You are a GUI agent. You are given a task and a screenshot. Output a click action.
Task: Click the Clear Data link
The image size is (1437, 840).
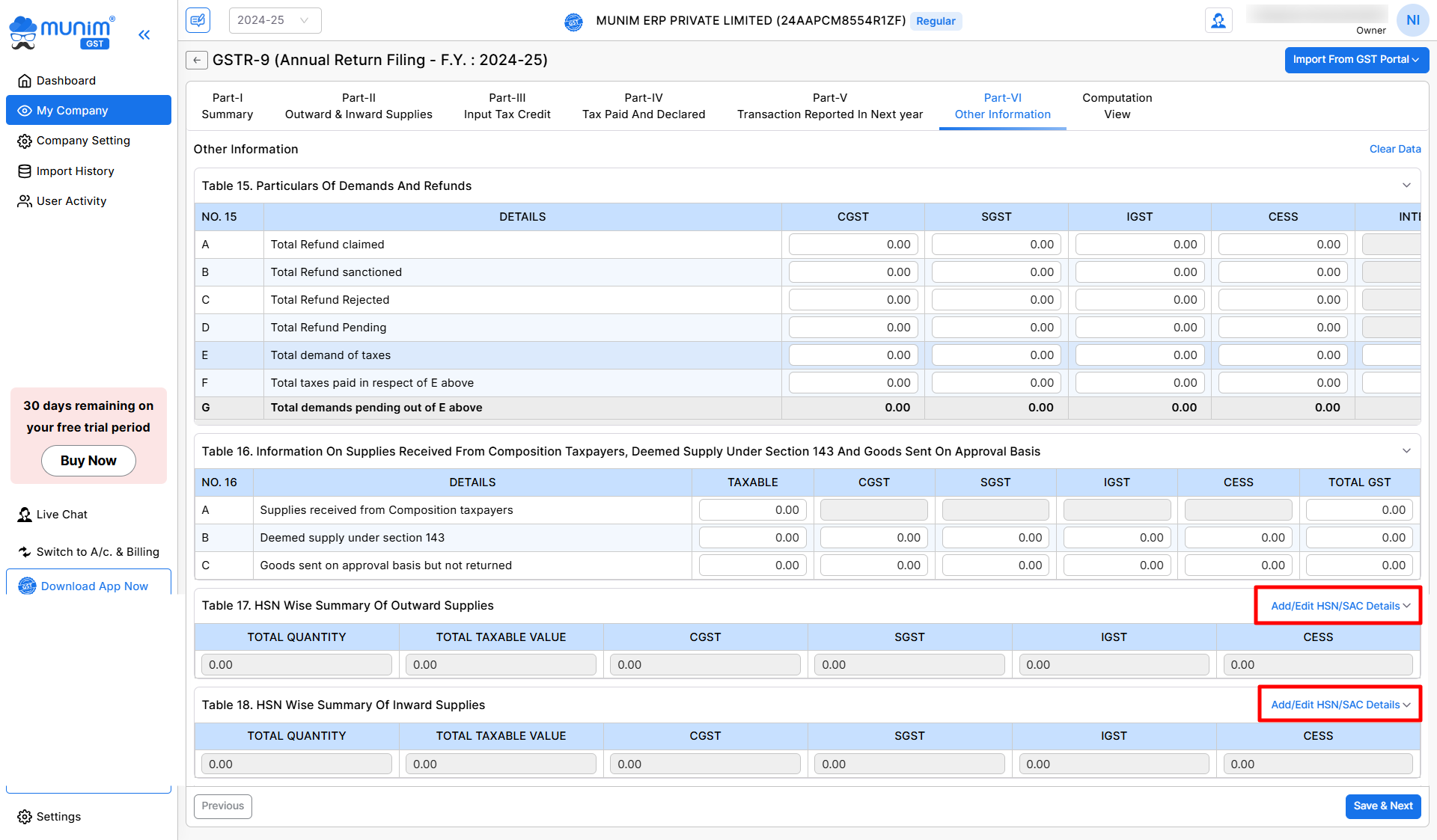1394,149
